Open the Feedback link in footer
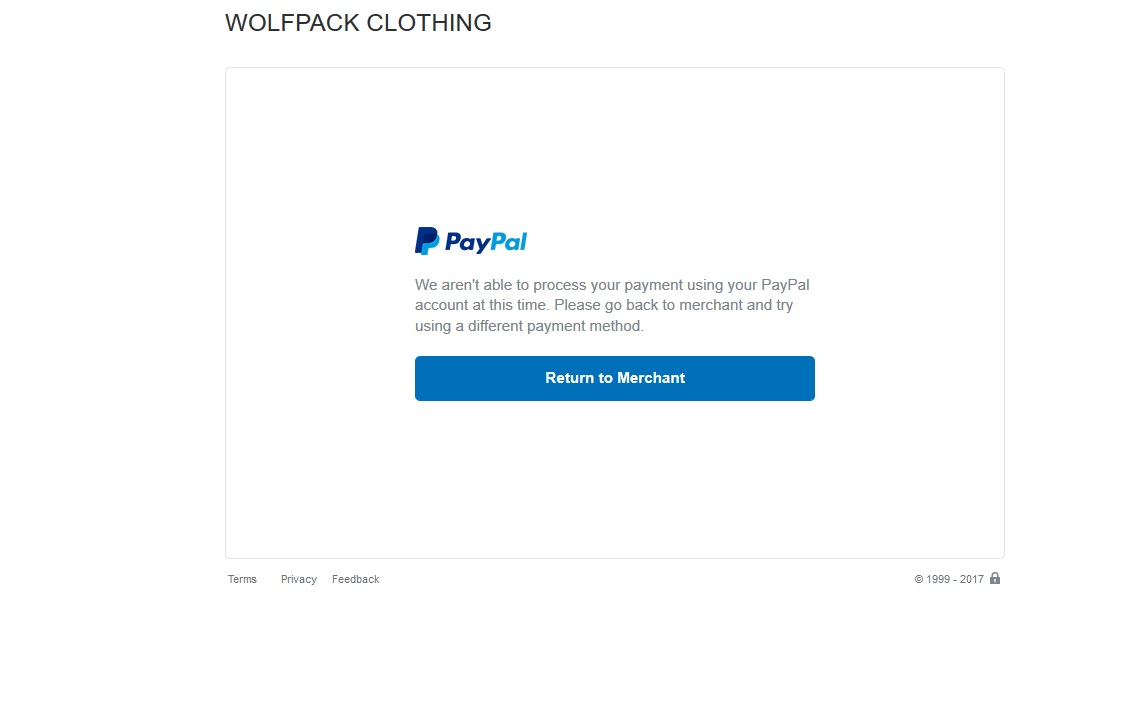The image size is (1124, 701). [356, 579]
